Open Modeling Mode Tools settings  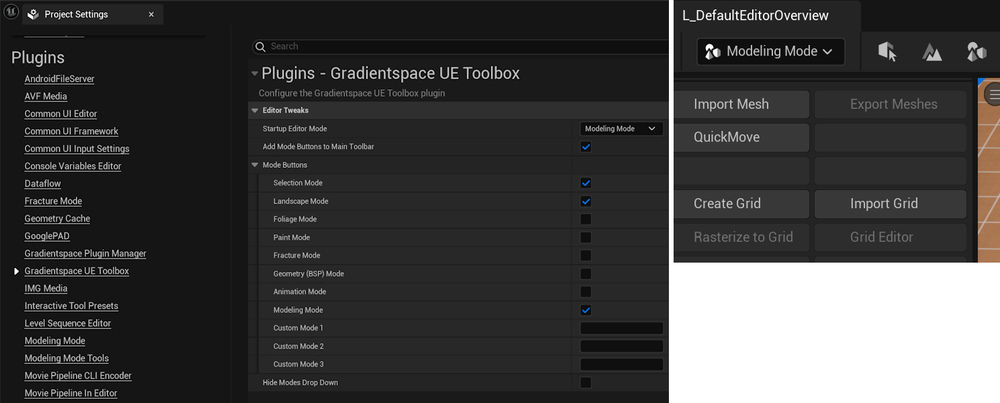pos(66,358)
